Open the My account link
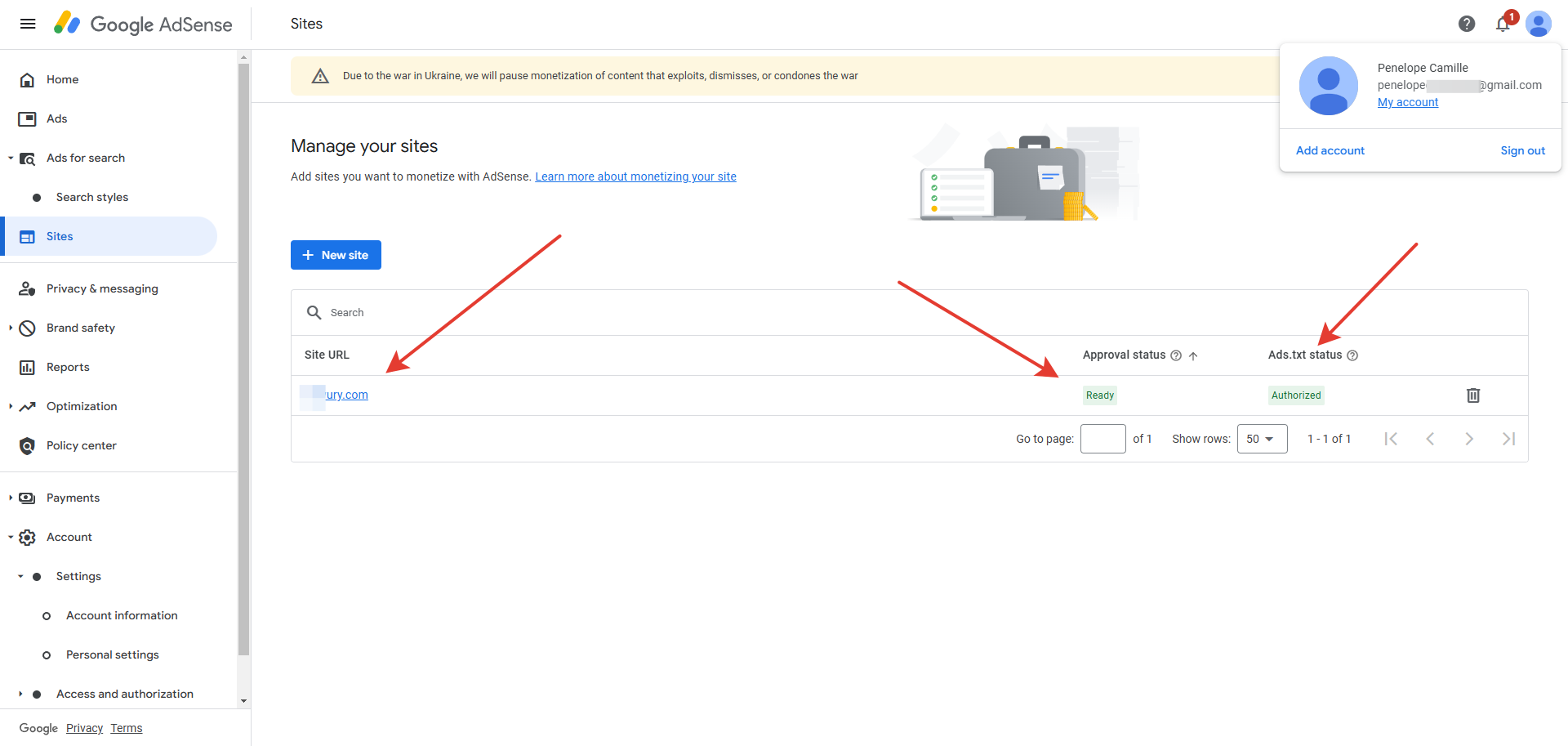This screenshot has height=746, width=1568. tap(1408, 102)
